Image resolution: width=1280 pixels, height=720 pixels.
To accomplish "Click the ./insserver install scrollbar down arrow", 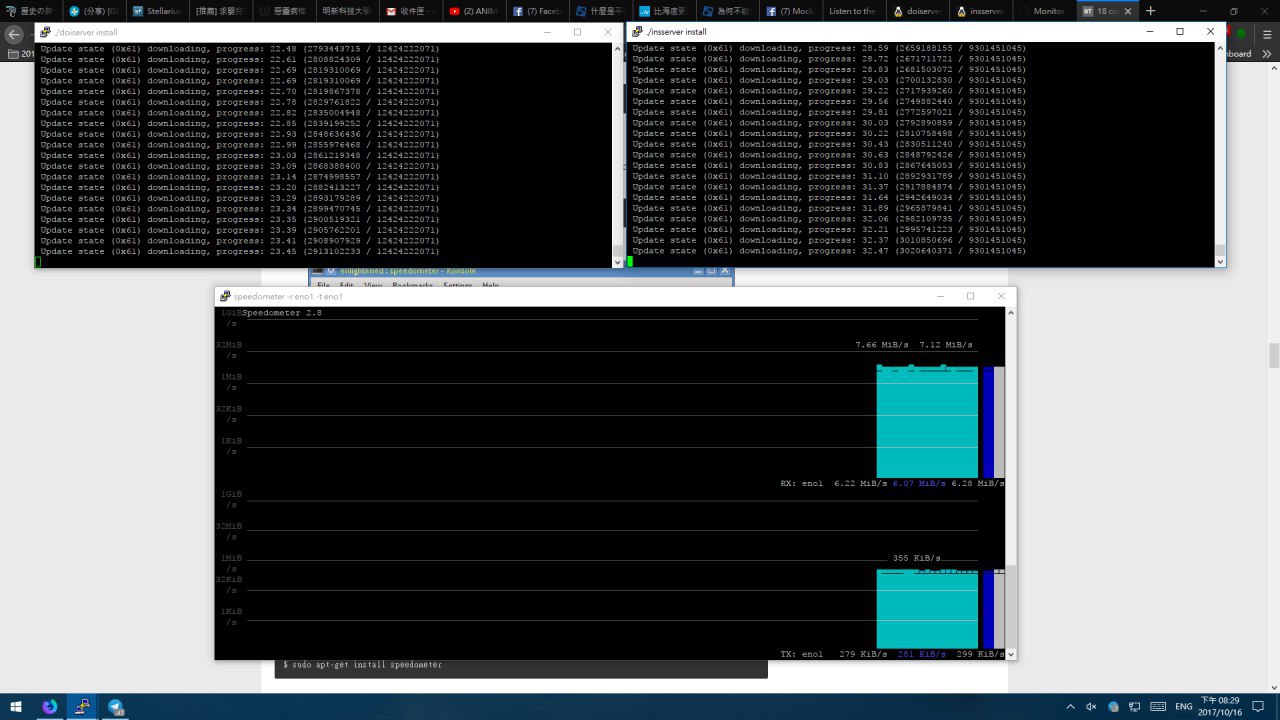I will 1219,261.
